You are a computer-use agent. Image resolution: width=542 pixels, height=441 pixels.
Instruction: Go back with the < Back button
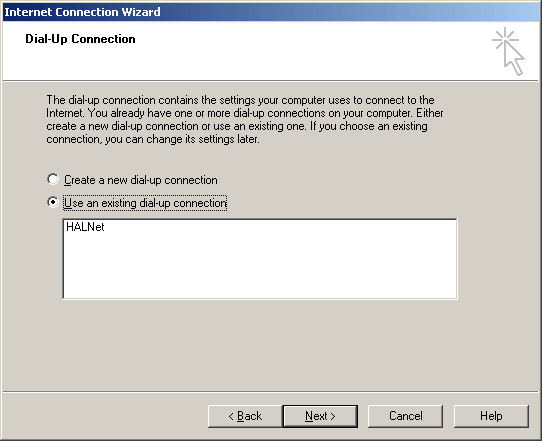click(245, 416)
